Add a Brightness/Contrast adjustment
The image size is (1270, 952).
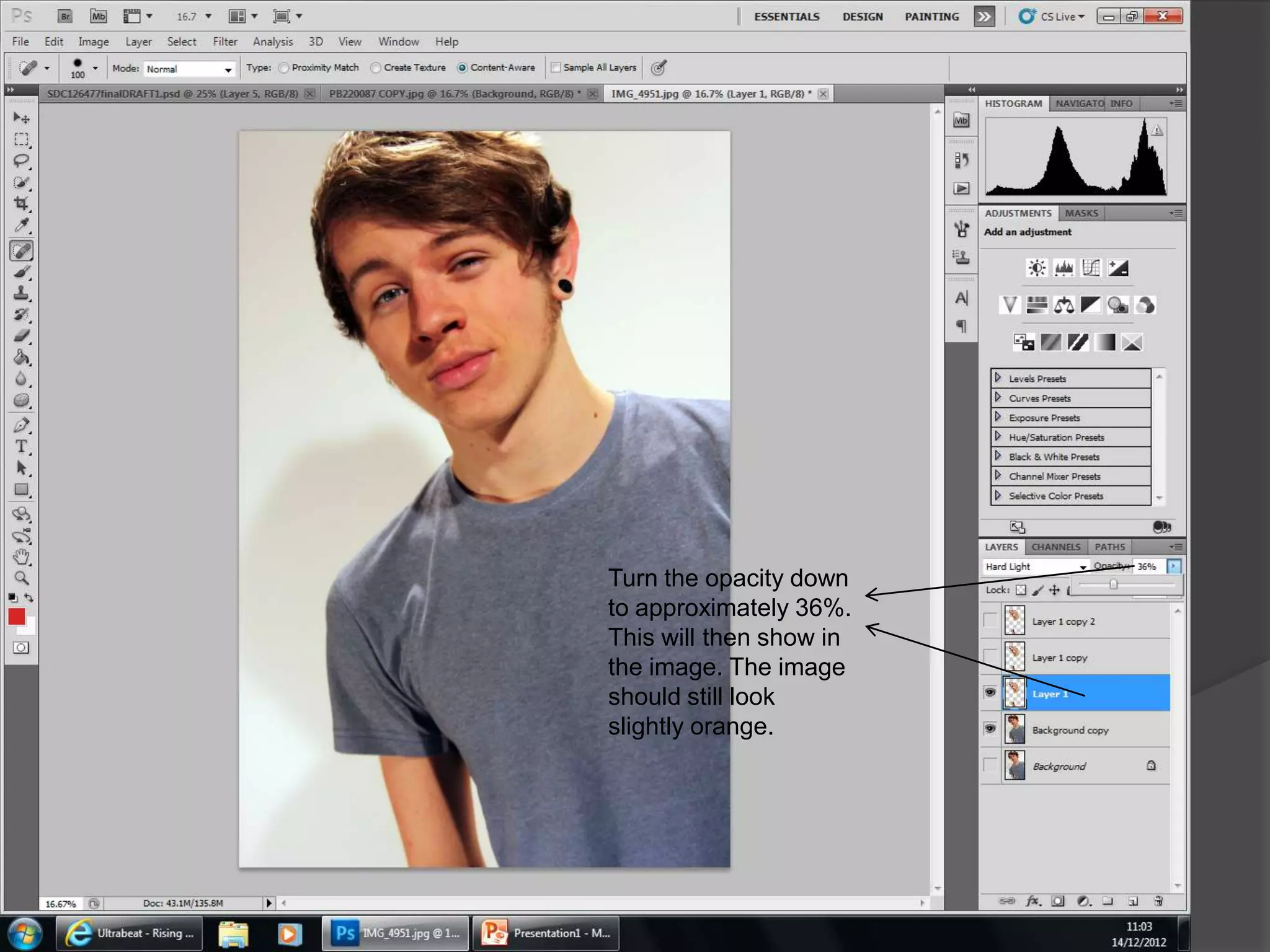coord(1037,268)
